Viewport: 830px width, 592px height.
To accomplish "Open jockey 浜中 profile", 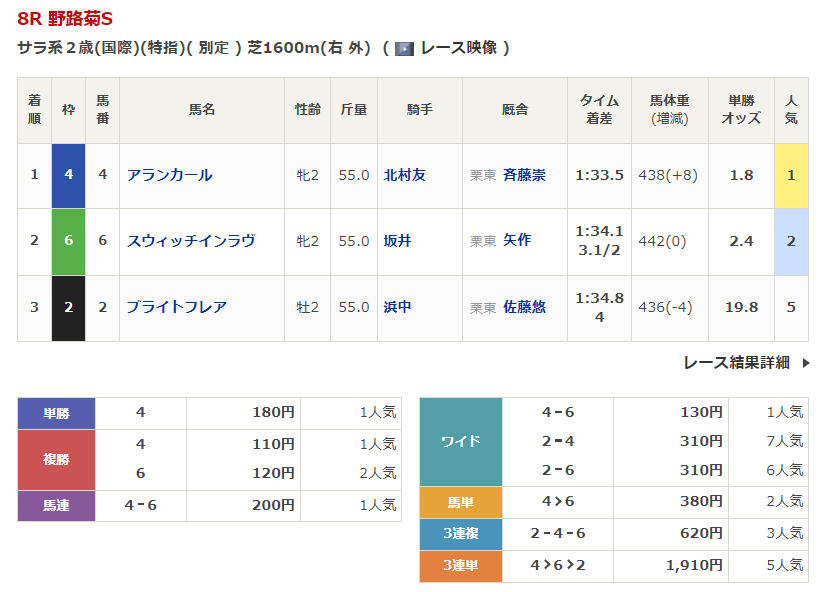I will [x=397, y=307].
